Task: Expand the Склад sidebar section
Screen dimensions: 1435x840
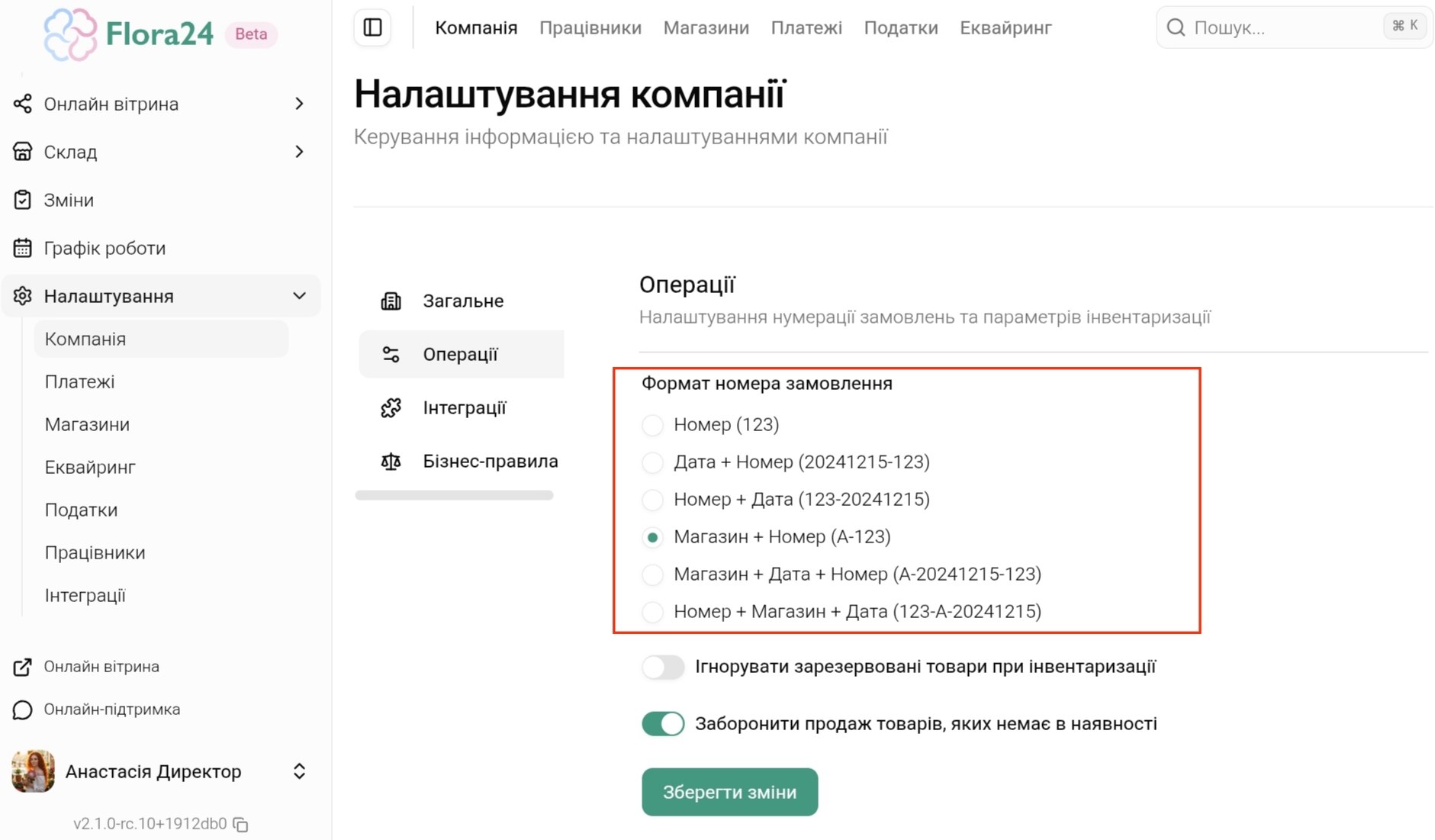Action: (x=299, y=152)
